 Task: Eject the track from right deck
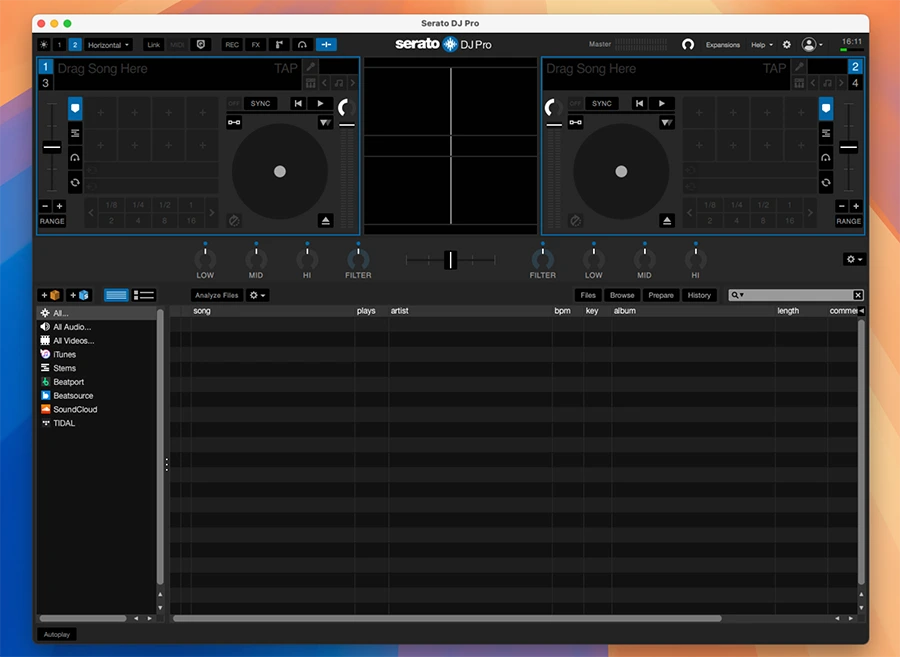667,220
